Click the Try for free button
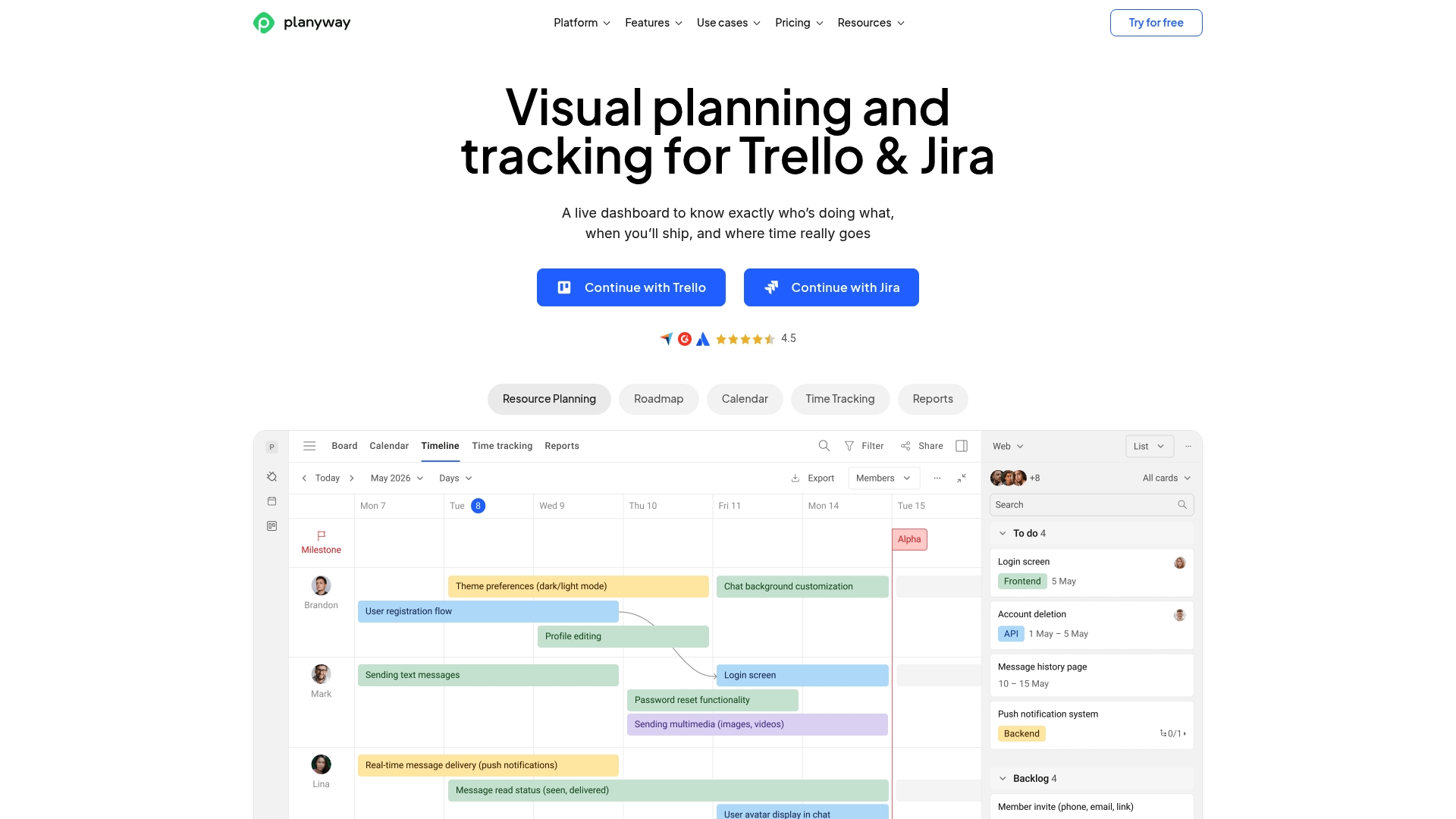 pos(1156,23)
